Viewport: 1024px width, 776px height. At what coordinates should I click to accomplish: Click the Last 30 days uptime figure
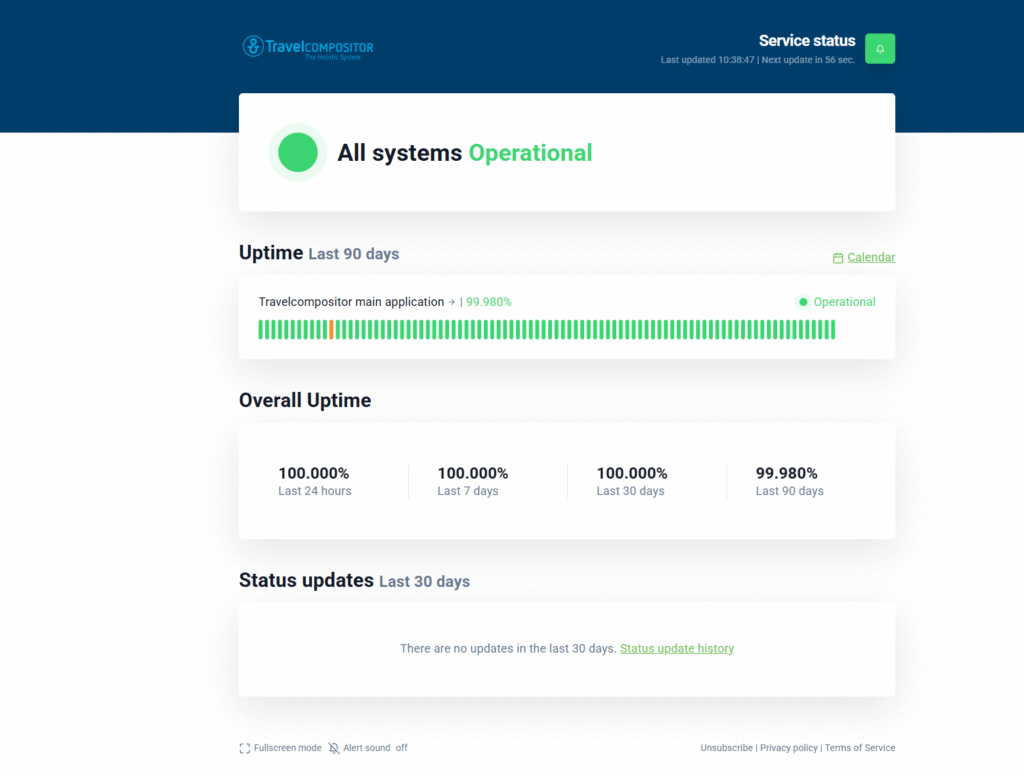tap(632, 474)
